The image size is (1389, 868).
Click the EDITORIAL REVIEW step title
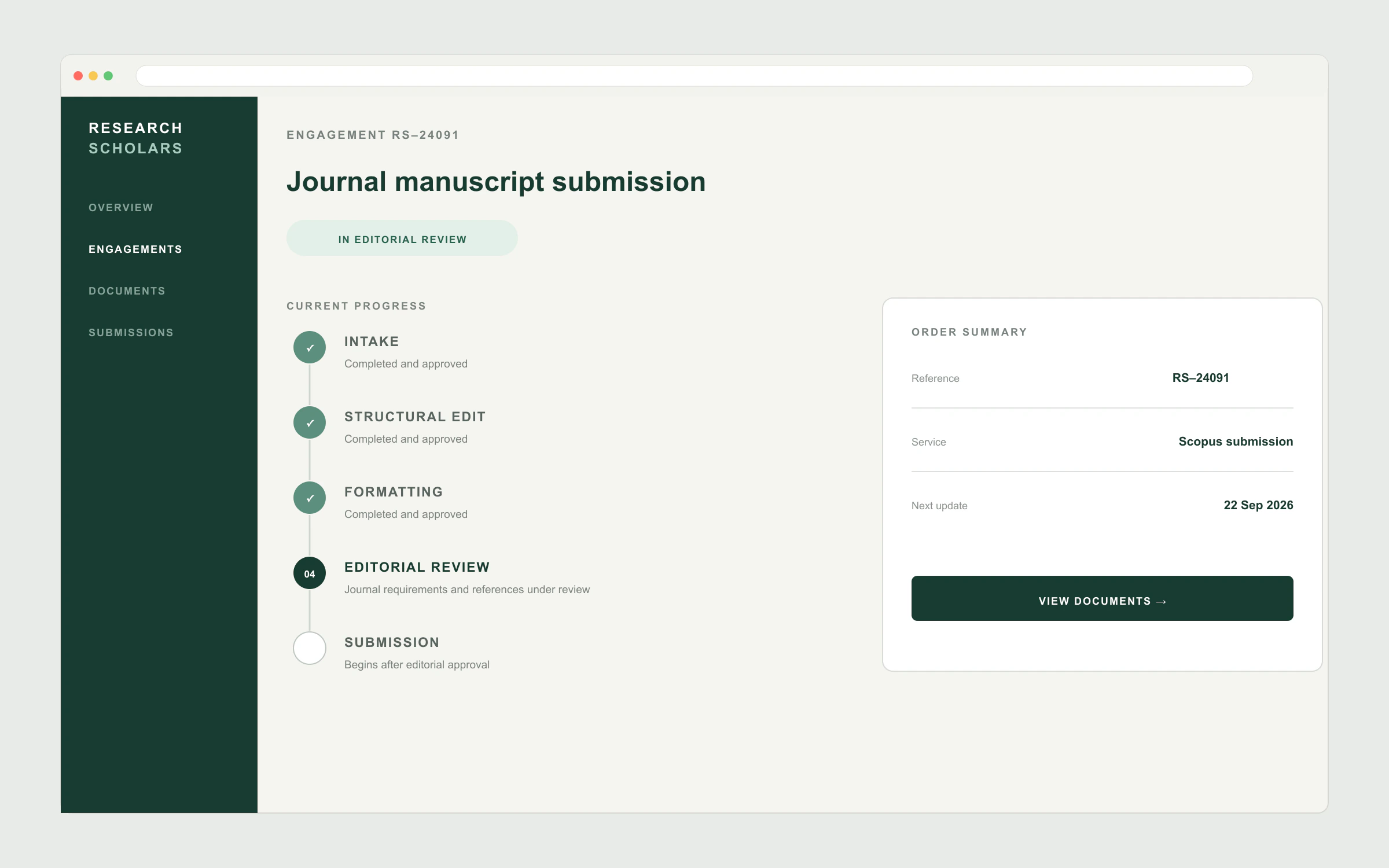pyautogui.click(x=417, y=567)
